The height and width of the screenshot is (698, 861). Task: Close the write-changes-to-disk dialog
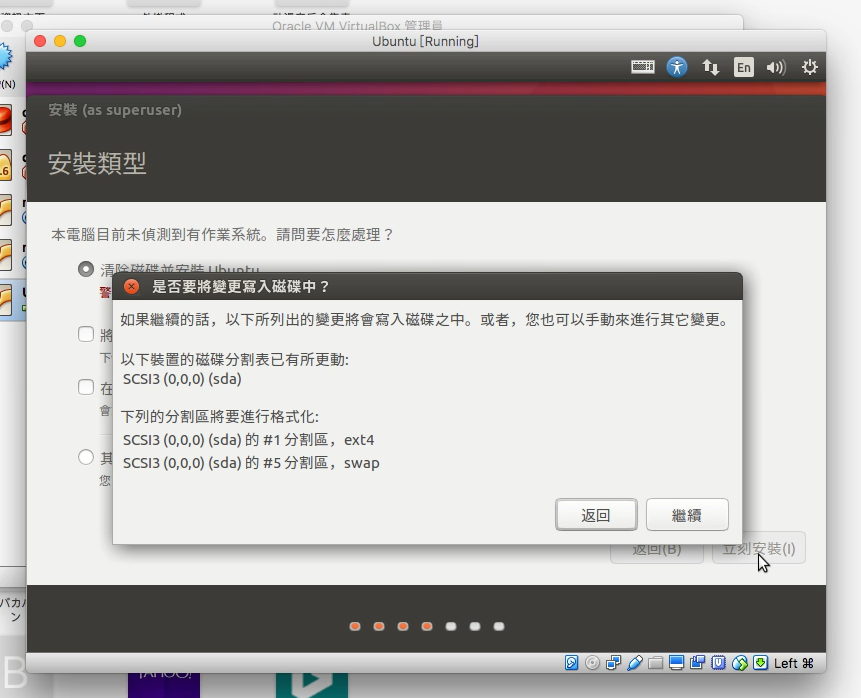(x=131, y=286)
